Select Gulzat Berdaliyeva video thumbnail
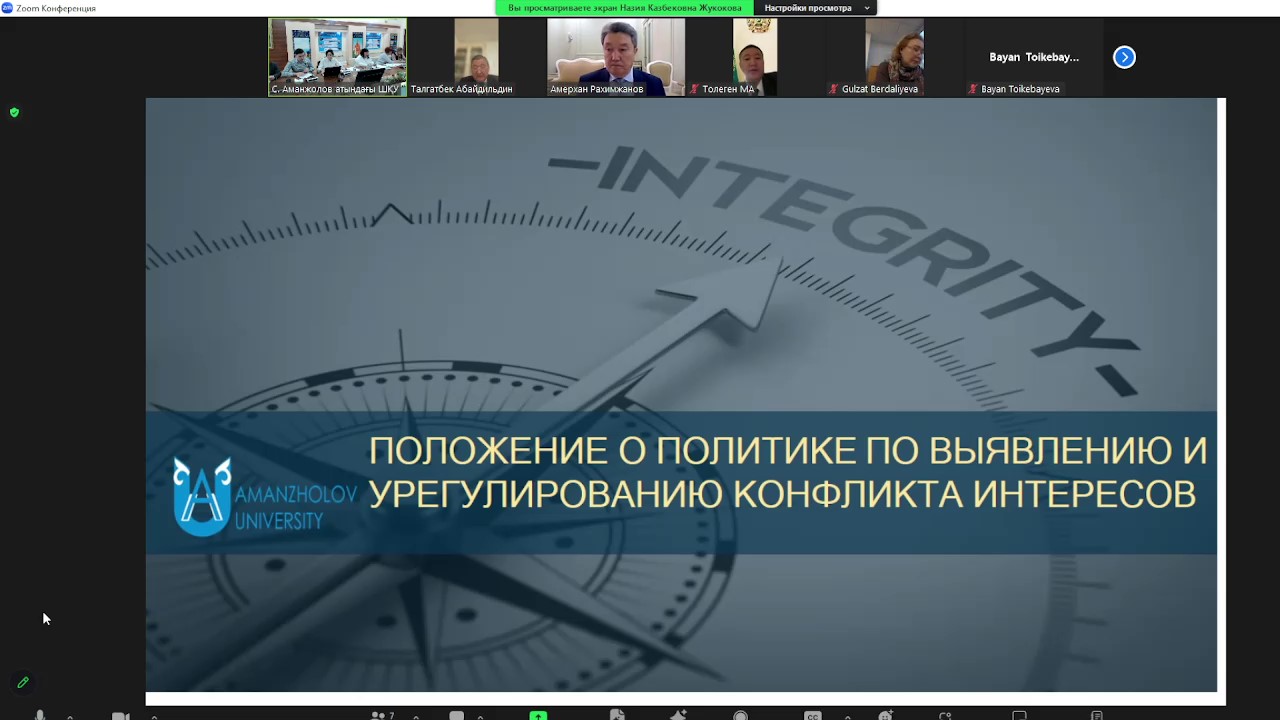1280x720 pixels. click(894, 57)
